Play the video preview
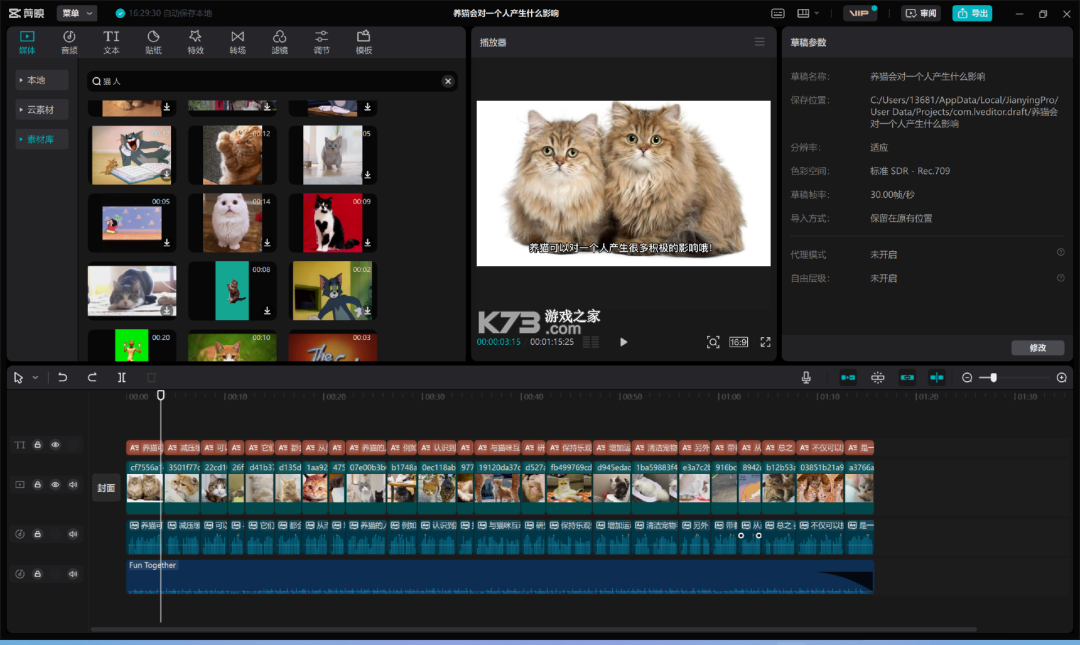This screenshot has width=1080, height=645. 623,342
